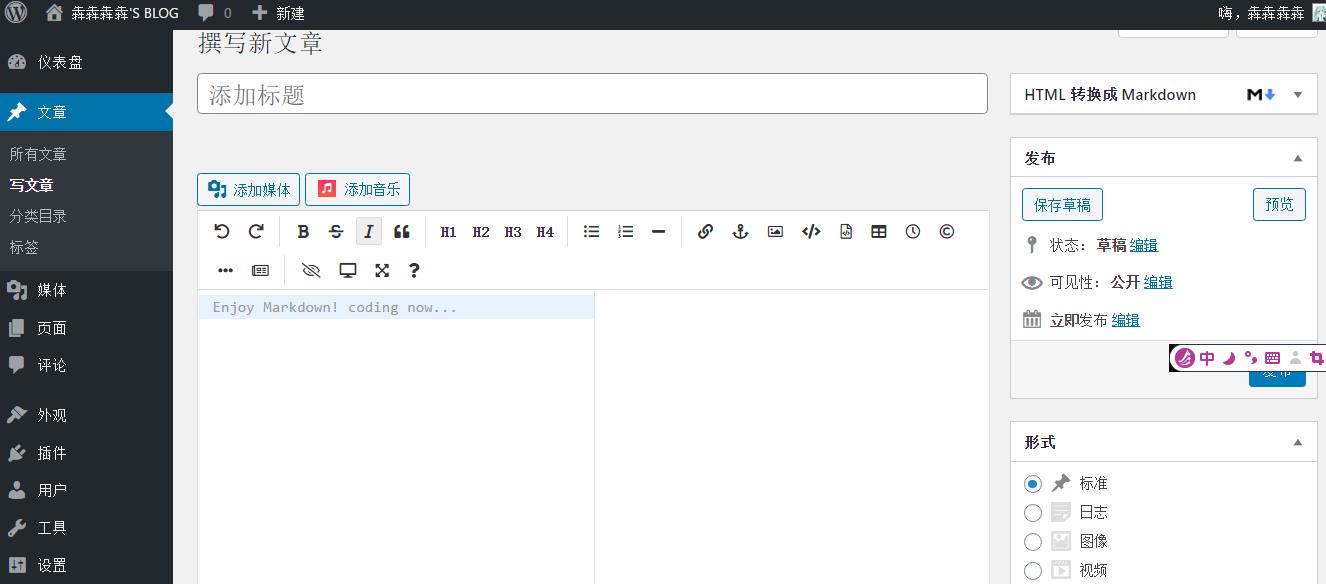
Task: Toggle italic formatting
Action: 369,231
